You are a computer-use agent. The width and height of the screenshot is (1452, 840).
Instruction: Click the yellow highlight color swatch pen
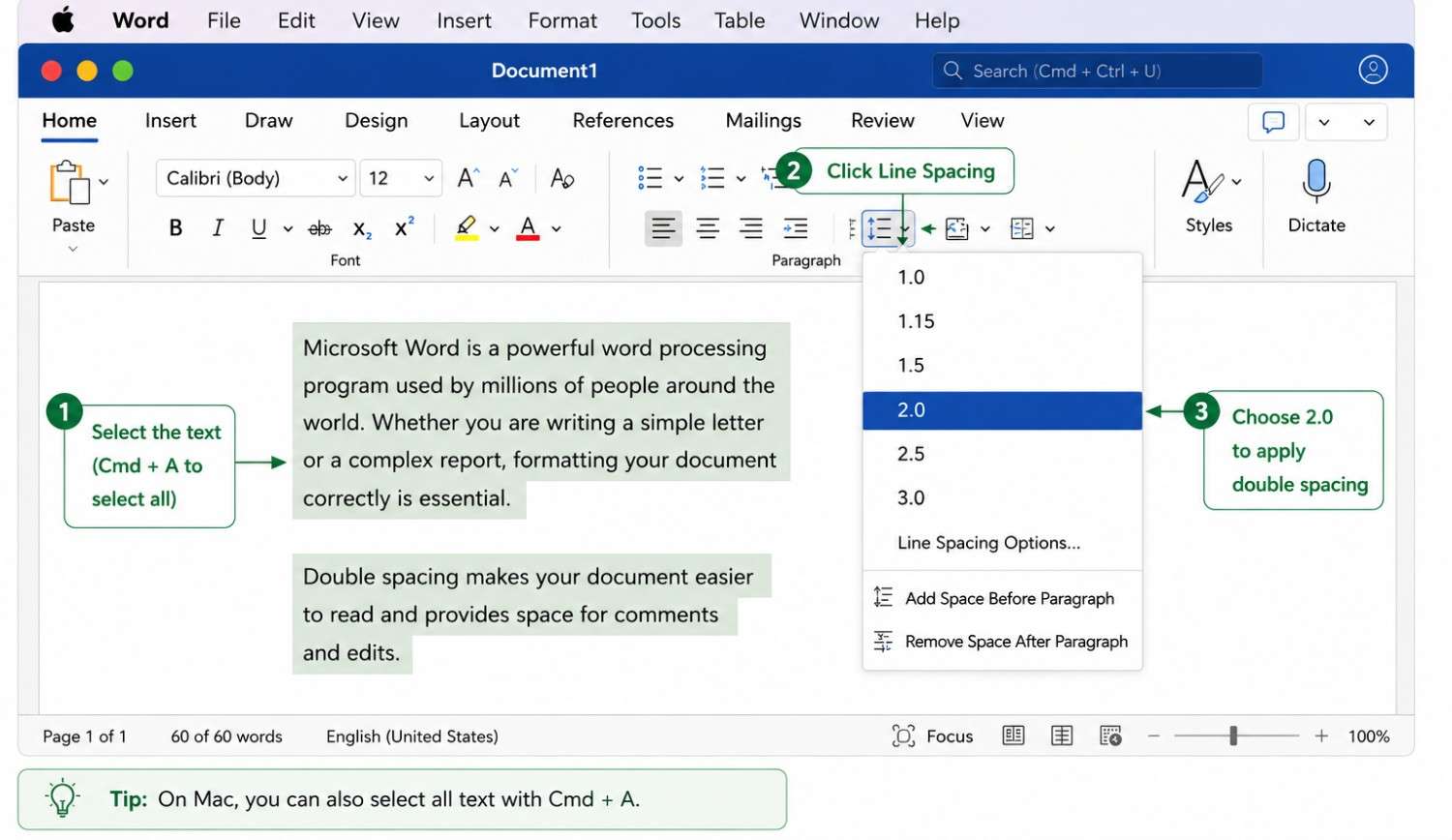(x=467, y=228)
